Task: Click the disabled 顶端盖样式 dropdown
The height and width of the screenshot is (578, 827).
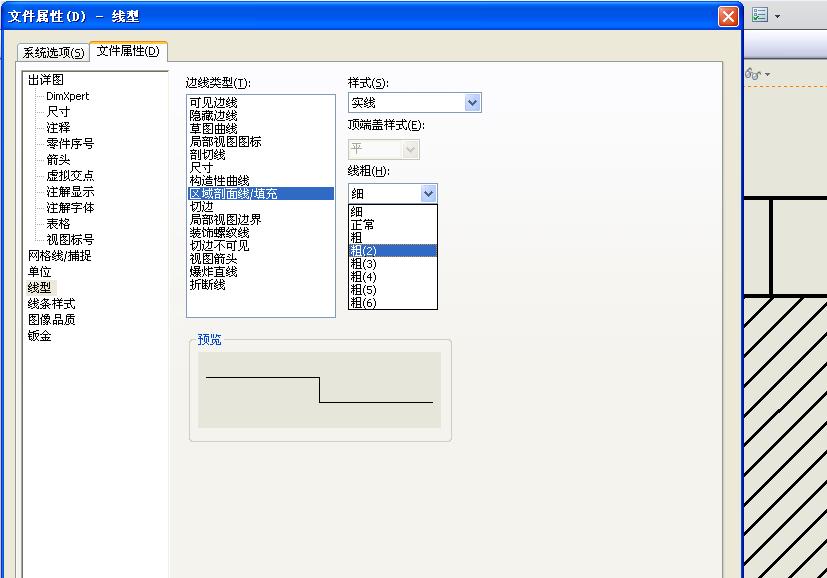Action: [383, 149]
